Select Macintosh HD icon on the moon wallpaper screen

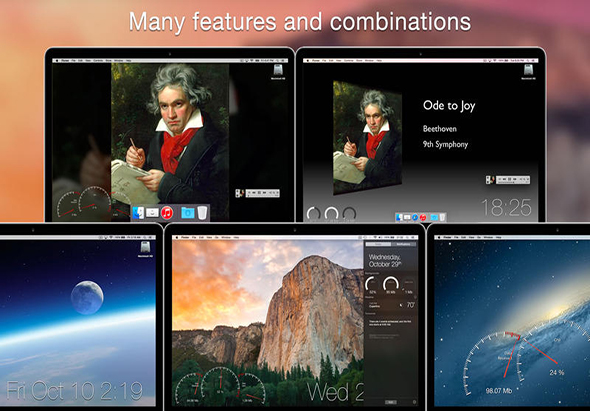click(145, 249)
